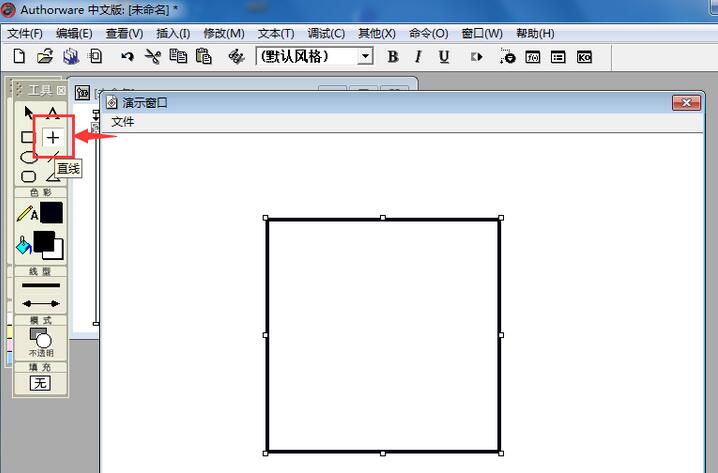Toggle Italic text formatting

click(x=418, y=57)
